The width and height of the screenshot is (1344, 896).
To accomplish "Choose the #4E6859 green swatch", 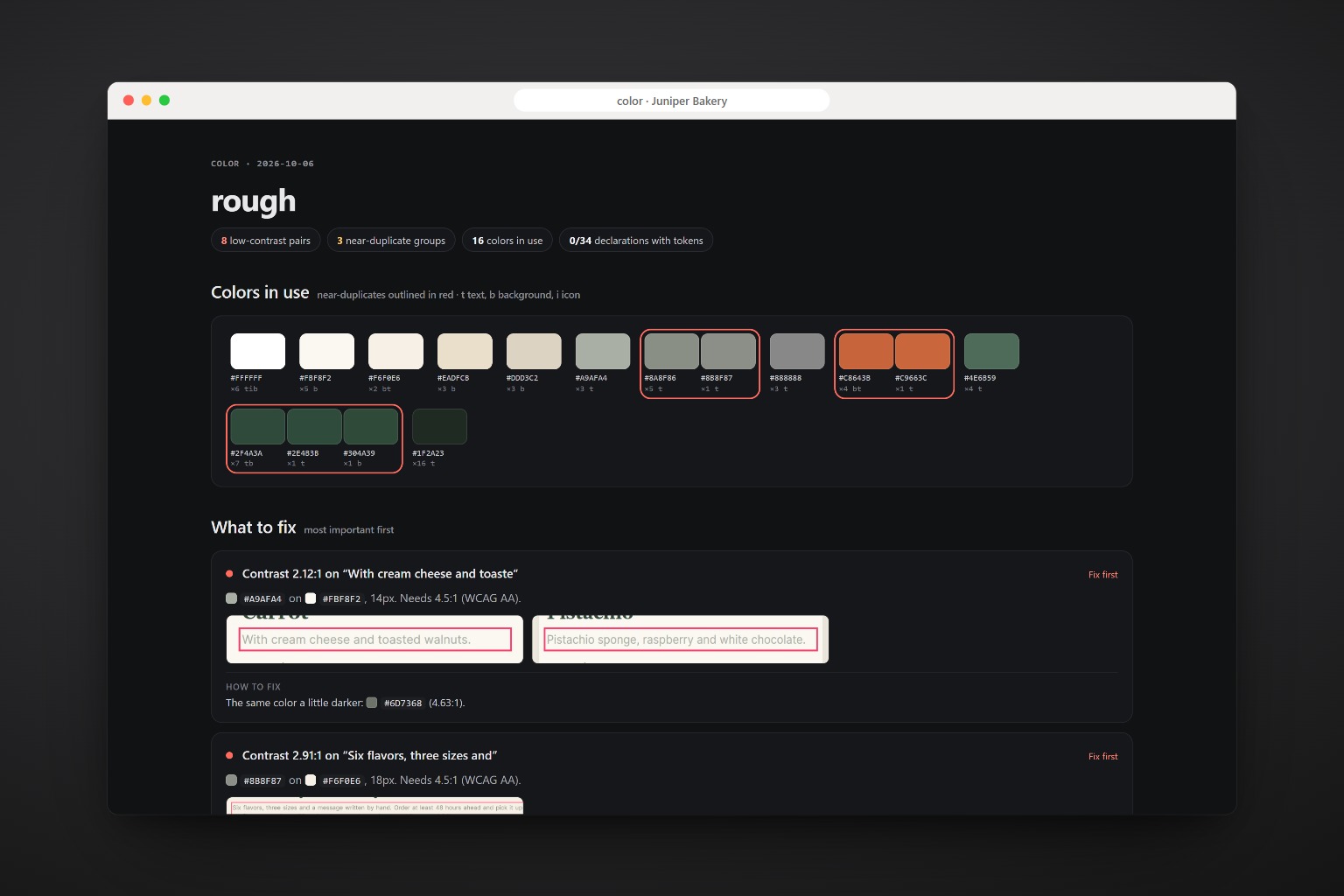I will point(991,351).
